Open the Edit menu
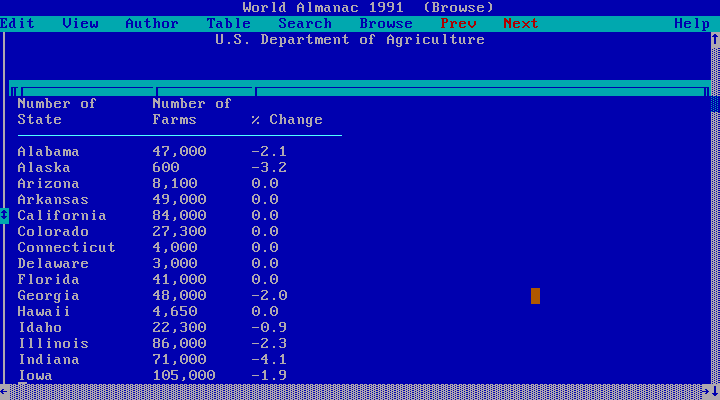This screenshot has width=720, height=400. 17,23
